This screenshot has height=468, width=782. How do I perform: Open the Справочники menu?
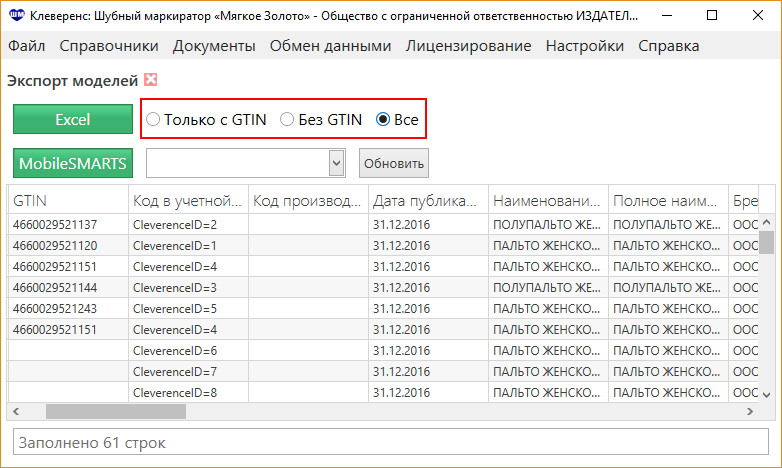[109, 46]
